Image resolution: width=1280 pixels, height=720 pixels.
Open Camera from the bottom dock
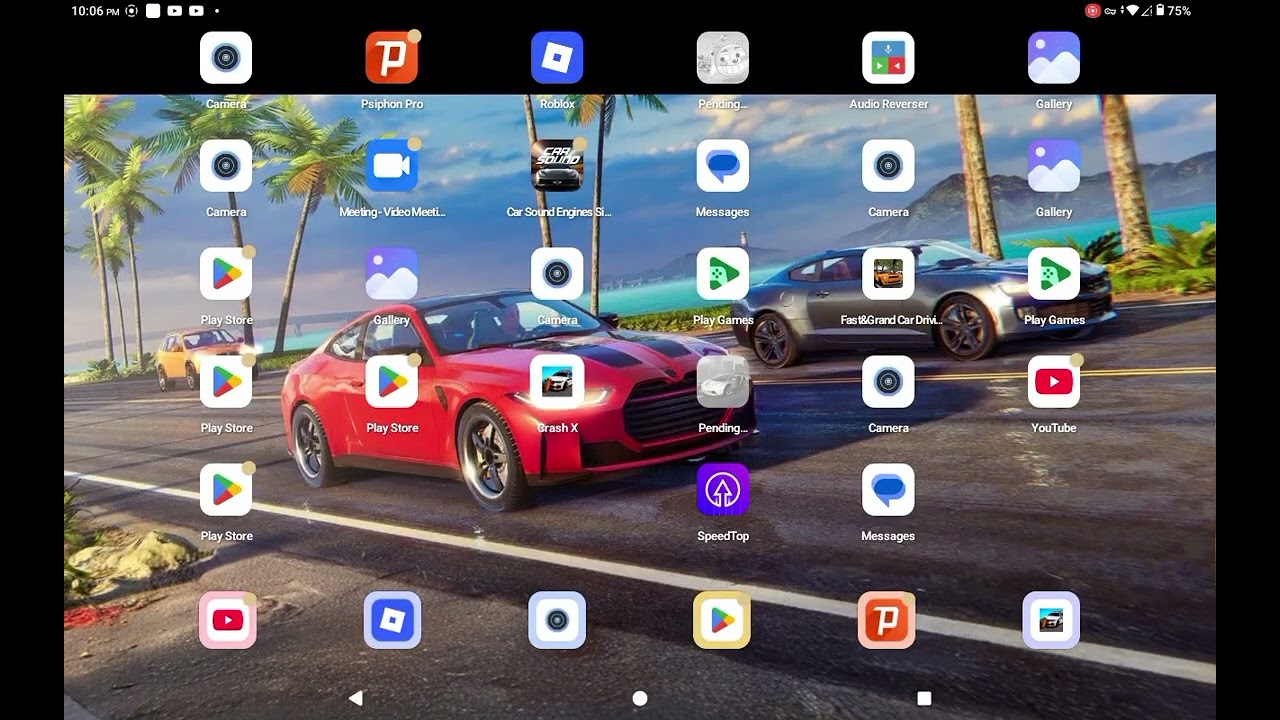tap(557, 620)
